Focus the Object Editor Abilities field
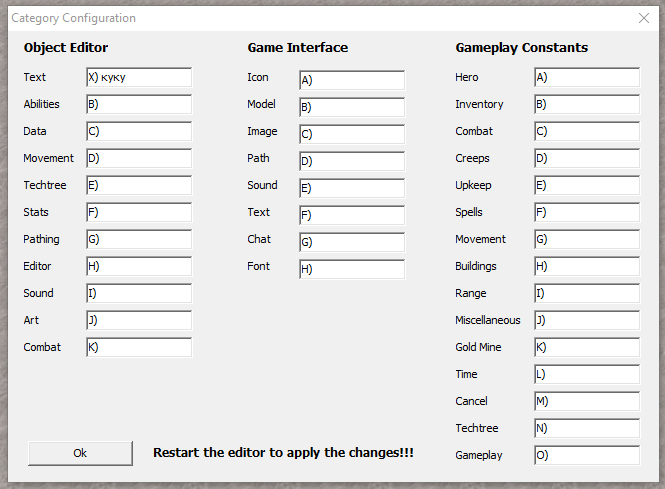The image size is (665, 489). coord(139,105)
